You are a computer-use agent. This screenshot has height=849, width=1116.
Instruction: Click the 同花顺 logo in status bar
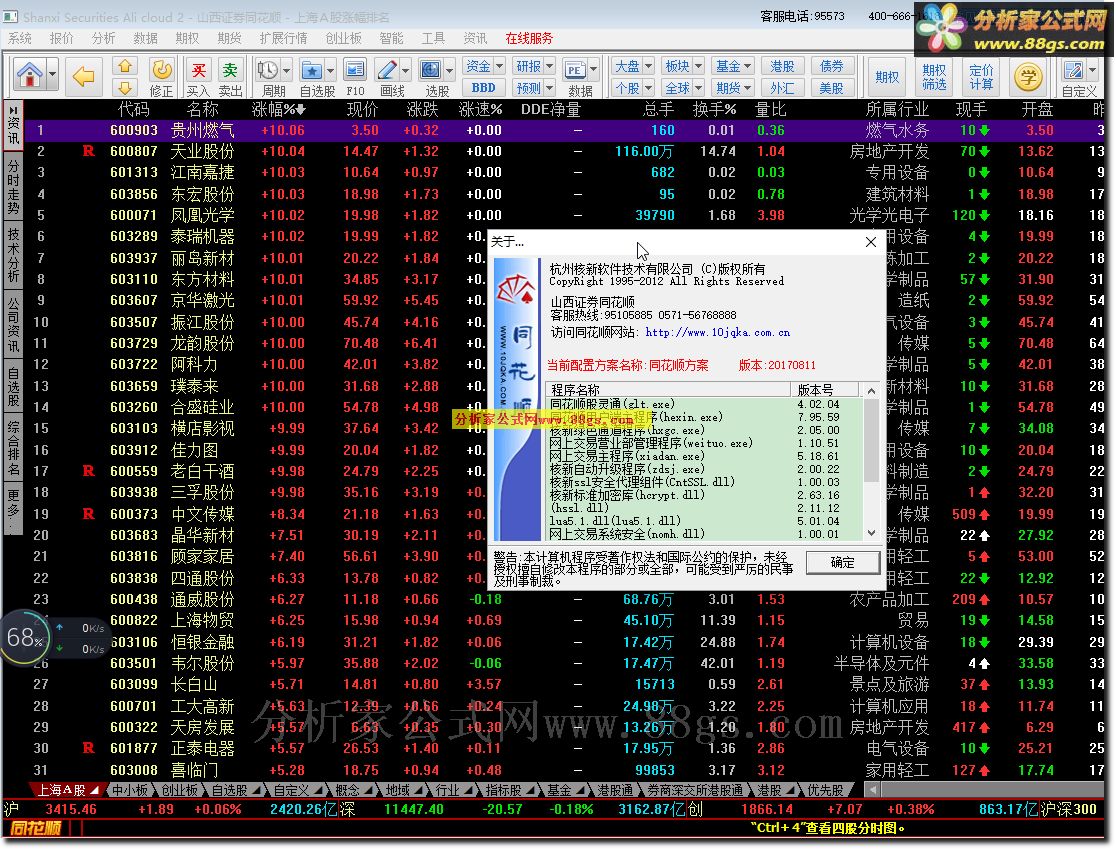click(x=36, y=828)
